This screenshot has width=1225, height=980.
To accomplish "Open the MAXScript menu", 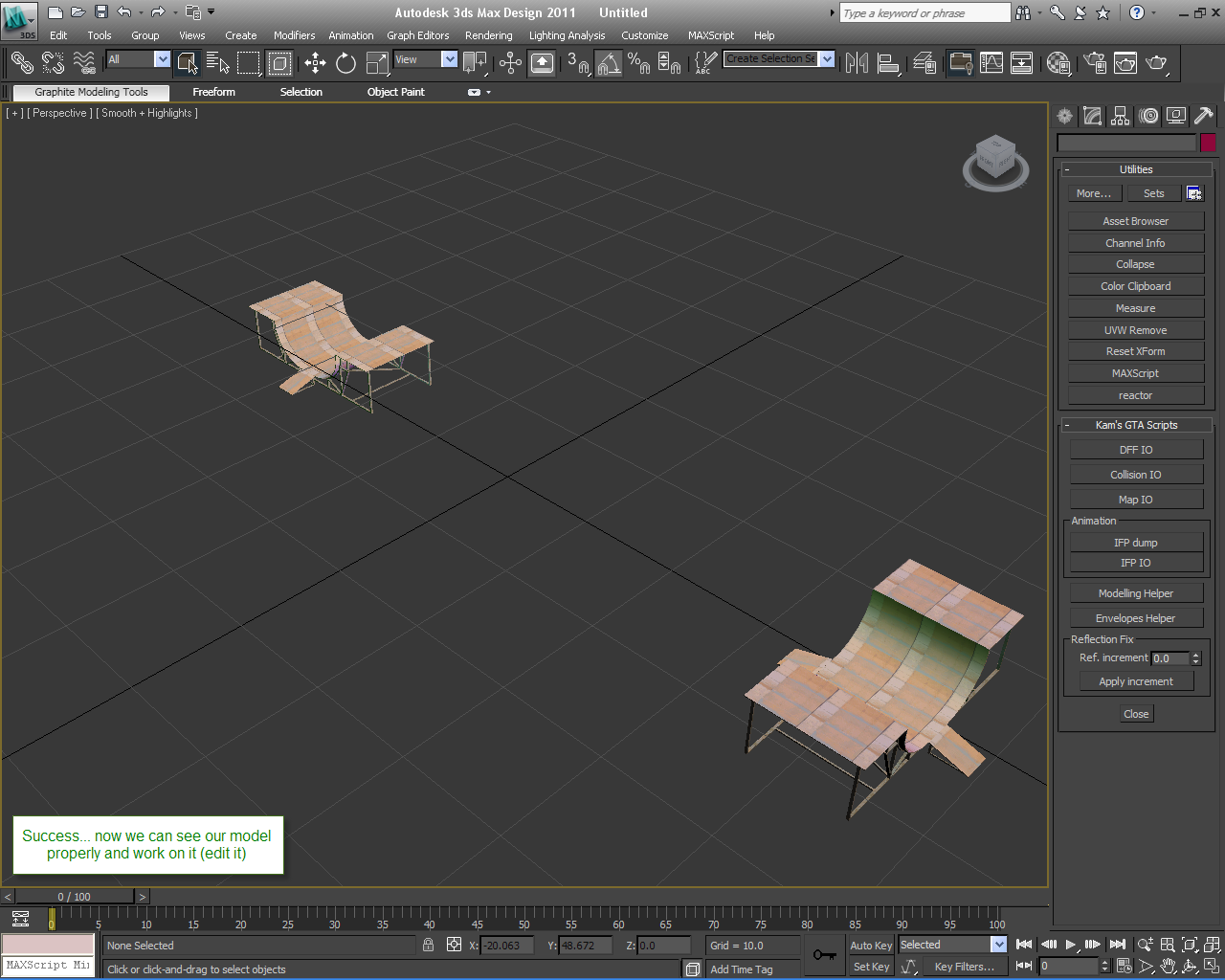I will (x=711, y=35).
